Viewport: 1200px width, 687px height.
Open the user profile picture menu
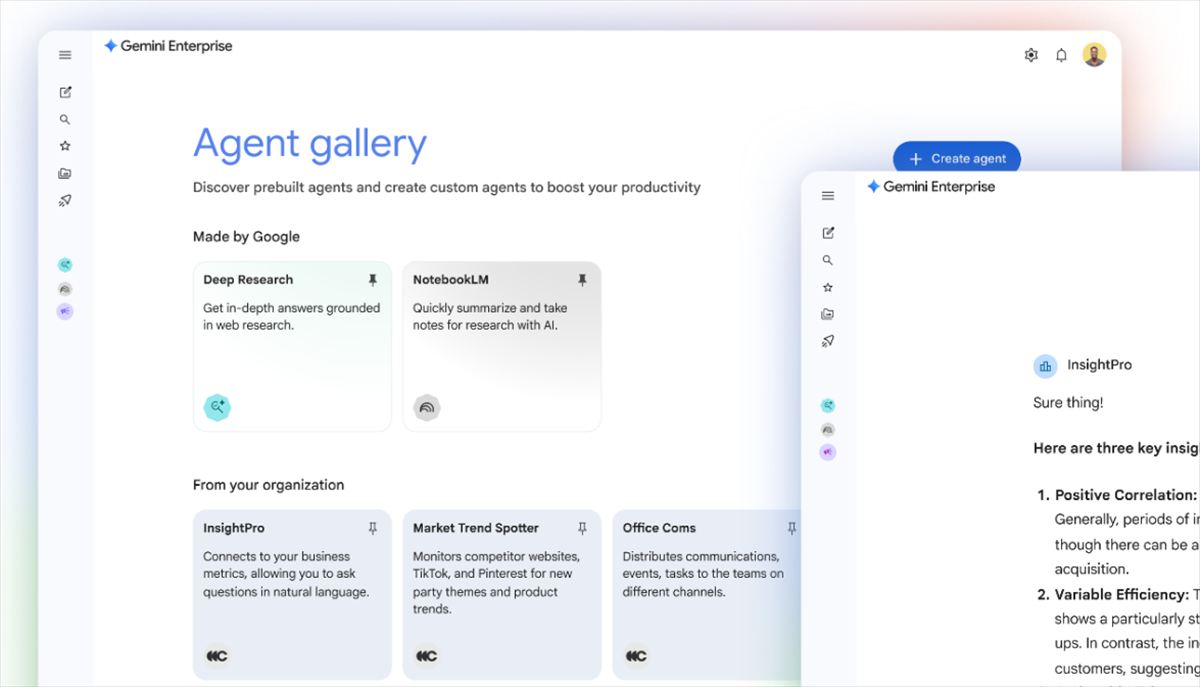click(1094, 54)
